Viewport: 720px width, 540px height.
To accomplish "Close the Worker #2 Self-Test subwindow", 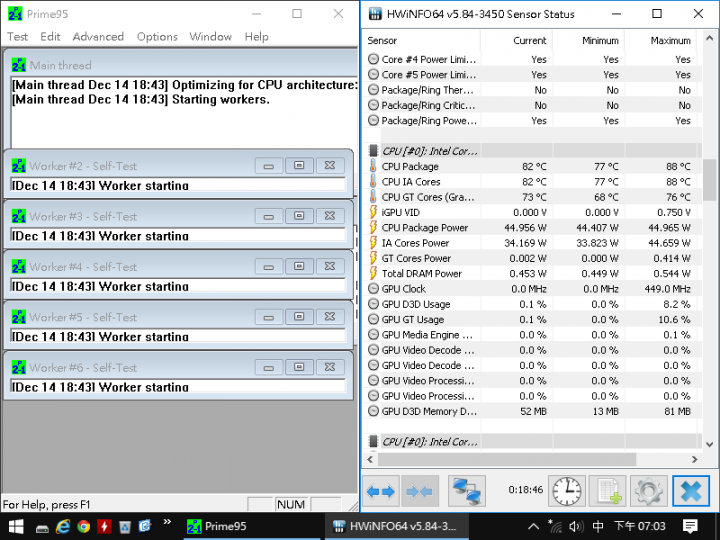I will pos(330,166).
